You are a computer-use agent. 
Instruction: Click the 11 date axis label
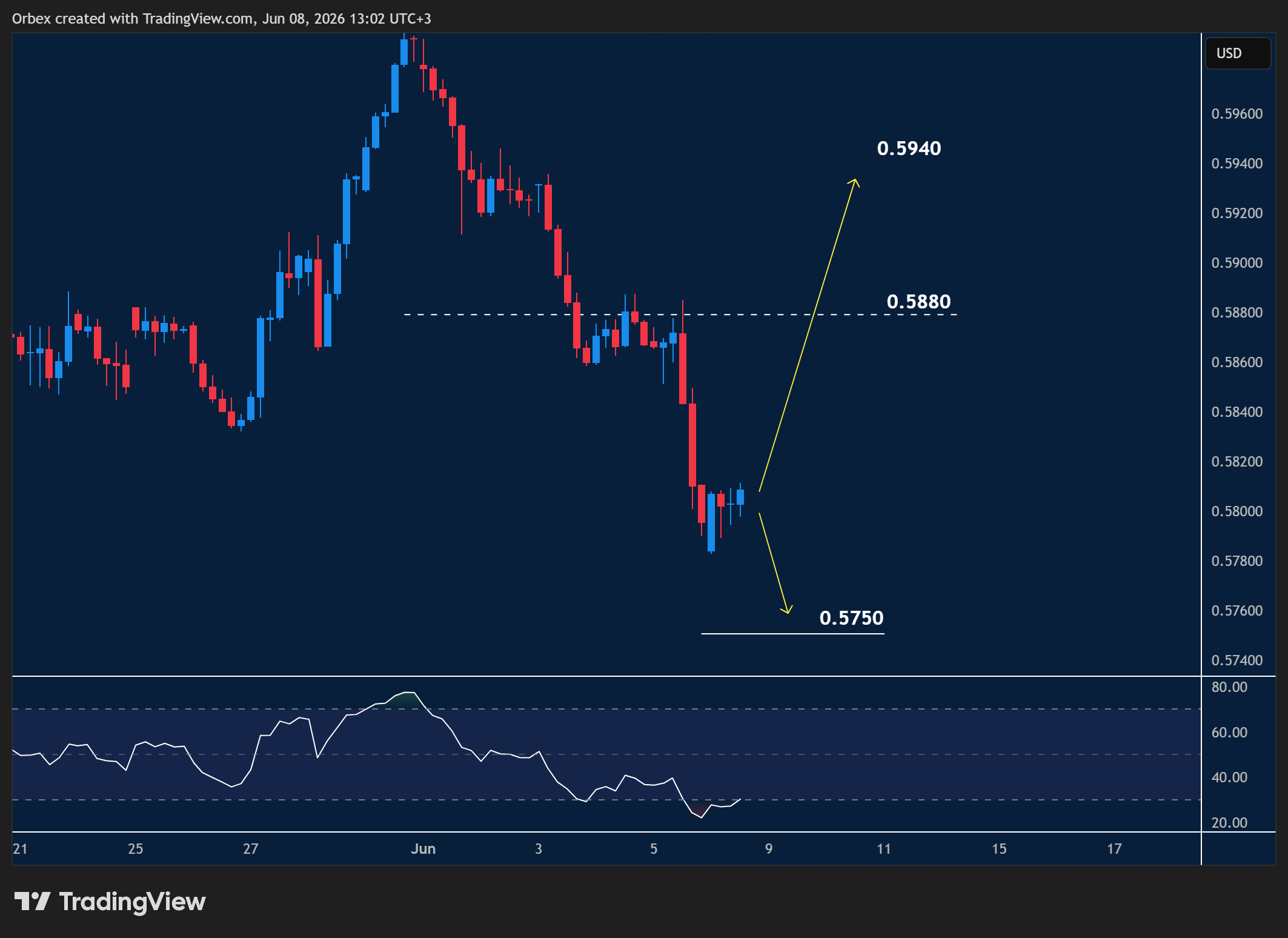[884, 849]
